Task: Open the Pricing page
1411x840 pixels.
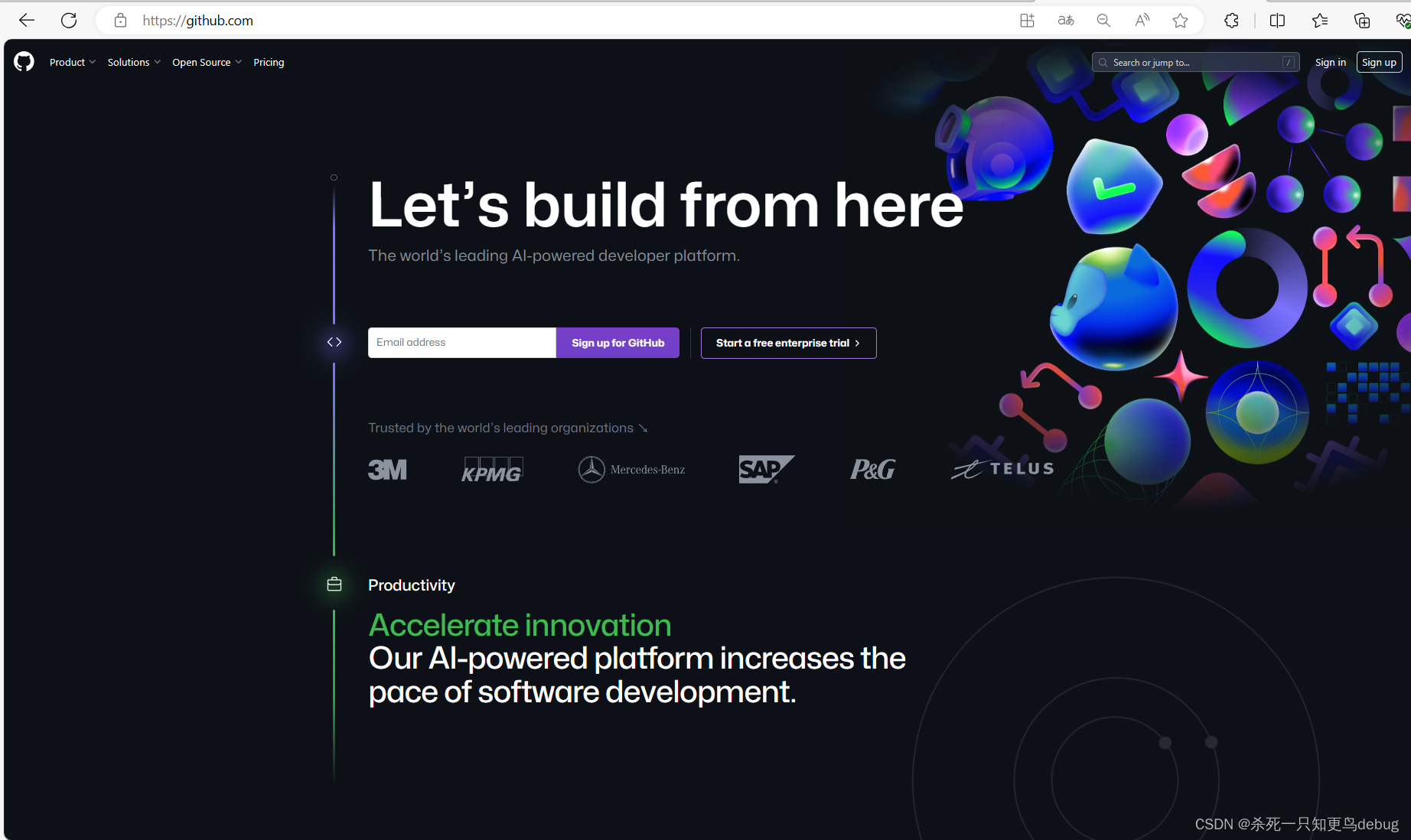Action: coord(269,63)
